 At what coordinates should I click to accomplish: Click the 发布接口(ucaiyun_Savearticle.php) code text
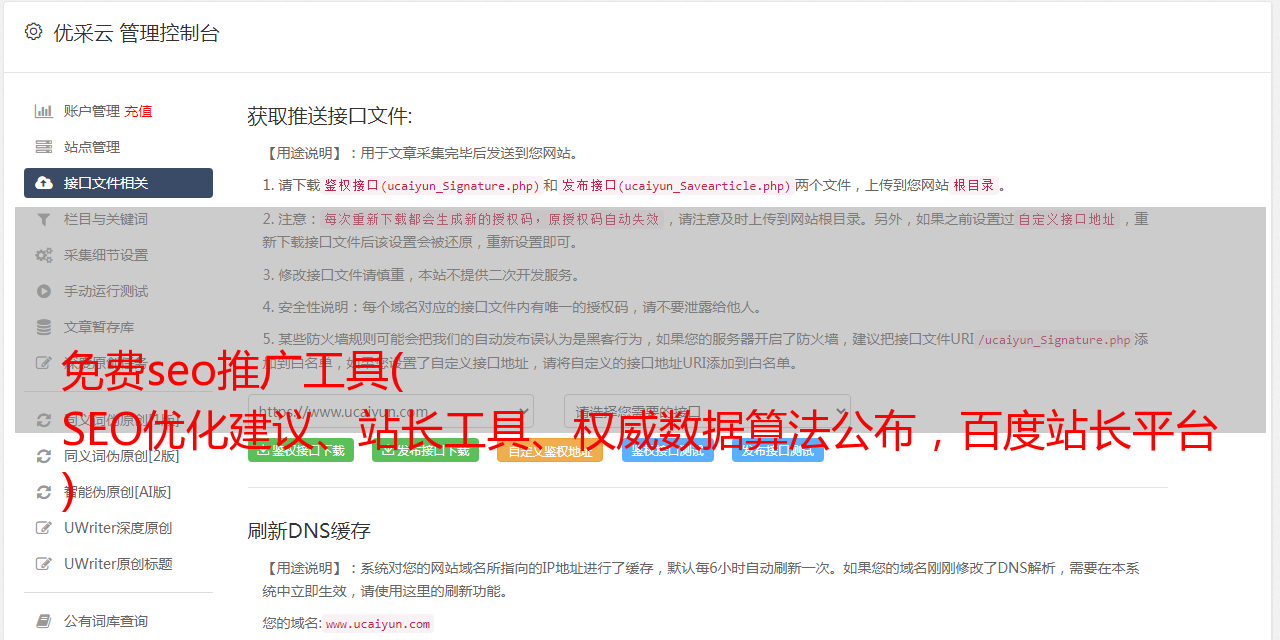[x=676, y=185]
